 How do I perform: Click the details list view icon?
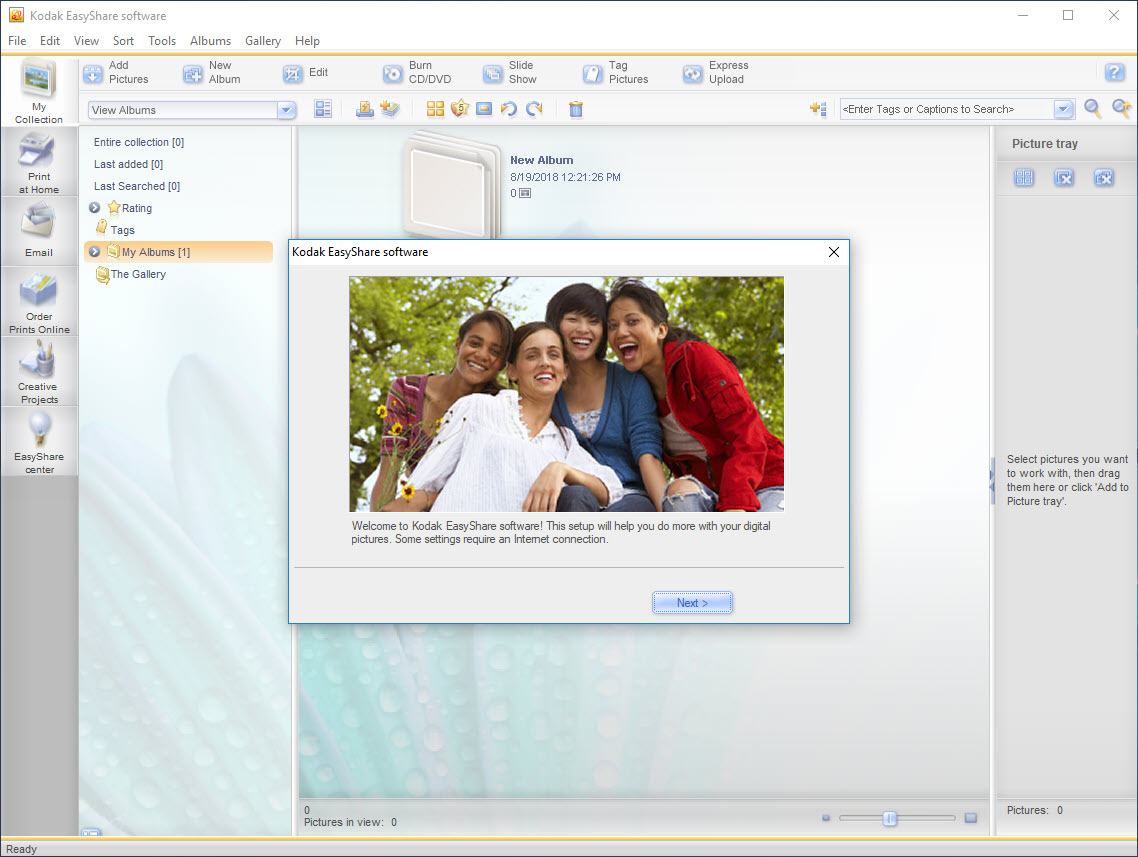[x=323, y=109]
